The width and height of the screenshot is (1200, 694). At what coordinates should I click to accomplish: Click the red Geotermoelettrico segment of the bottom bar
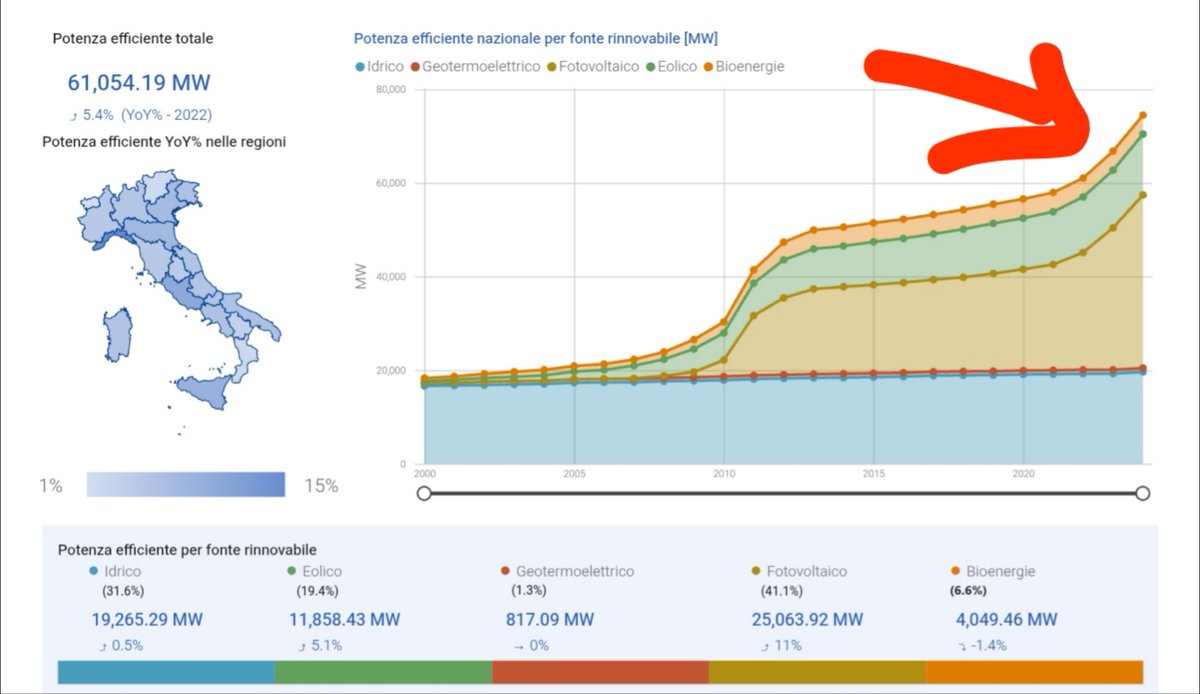tap(600, 672)
